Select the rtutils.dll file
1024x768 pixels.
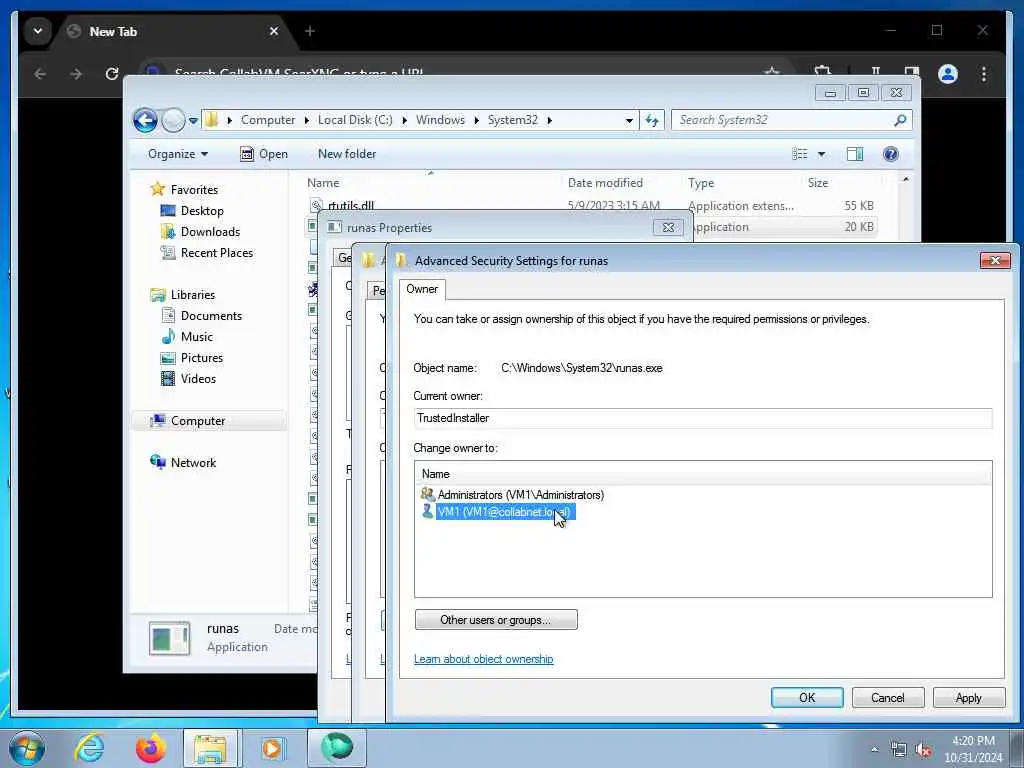tap(351, 205)
